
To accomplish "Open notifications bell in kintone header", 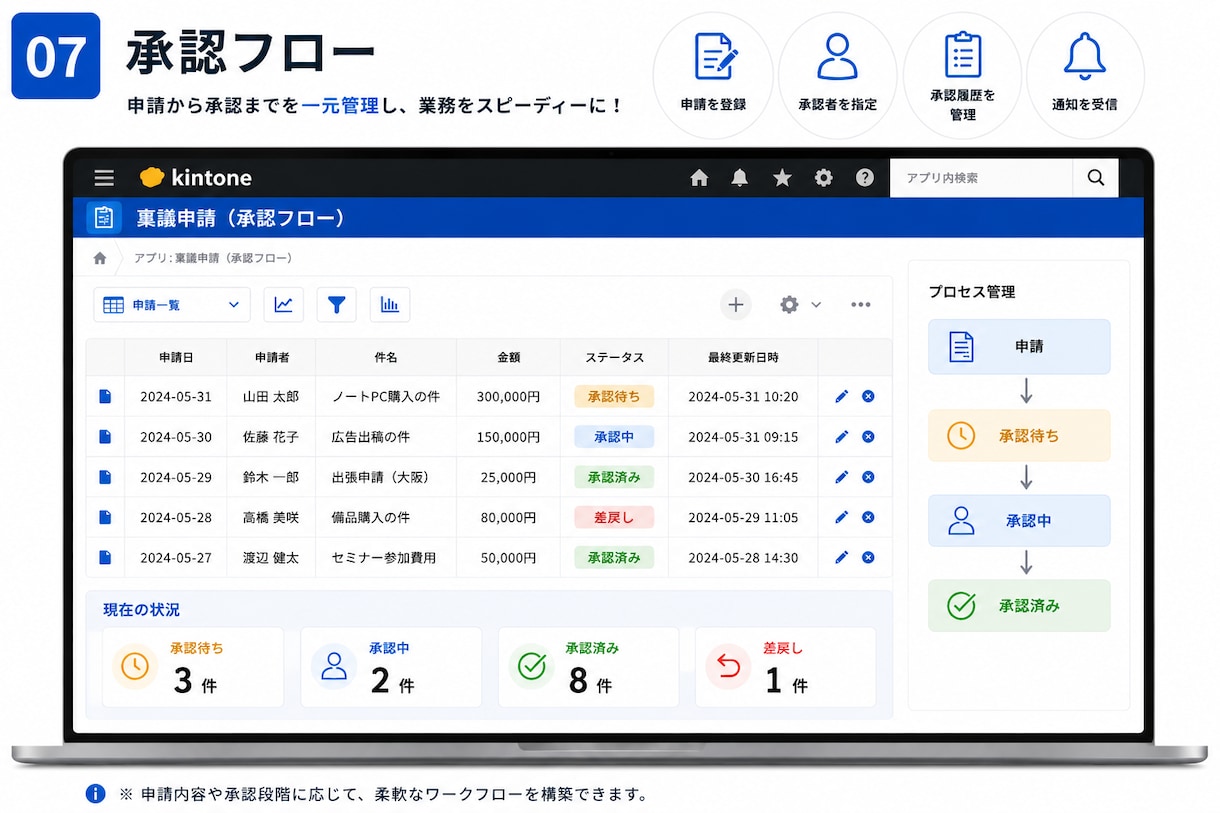I will pyautogui.click(x=740, y=178).
